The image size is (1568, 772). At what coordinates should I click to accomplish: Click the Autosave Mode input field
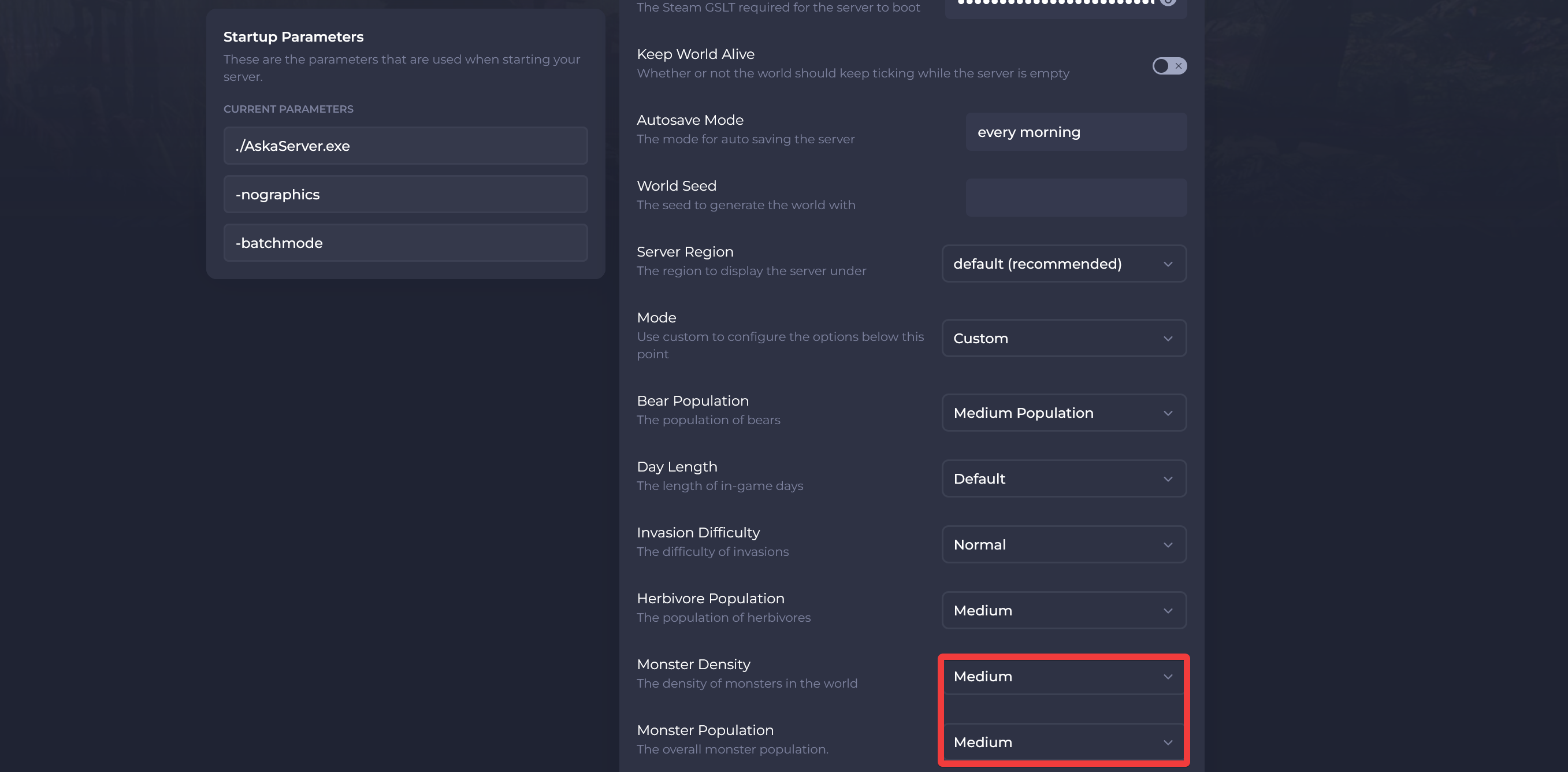pos(1076,132)
